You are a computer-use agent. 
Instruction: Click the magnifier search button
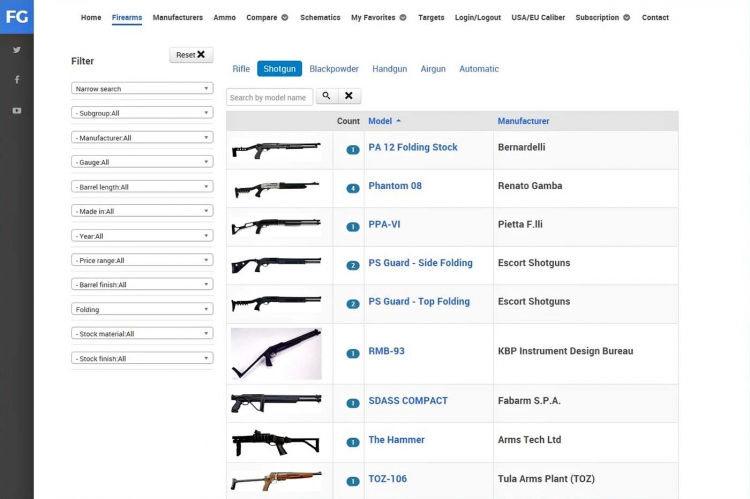(x=327, y=96)
